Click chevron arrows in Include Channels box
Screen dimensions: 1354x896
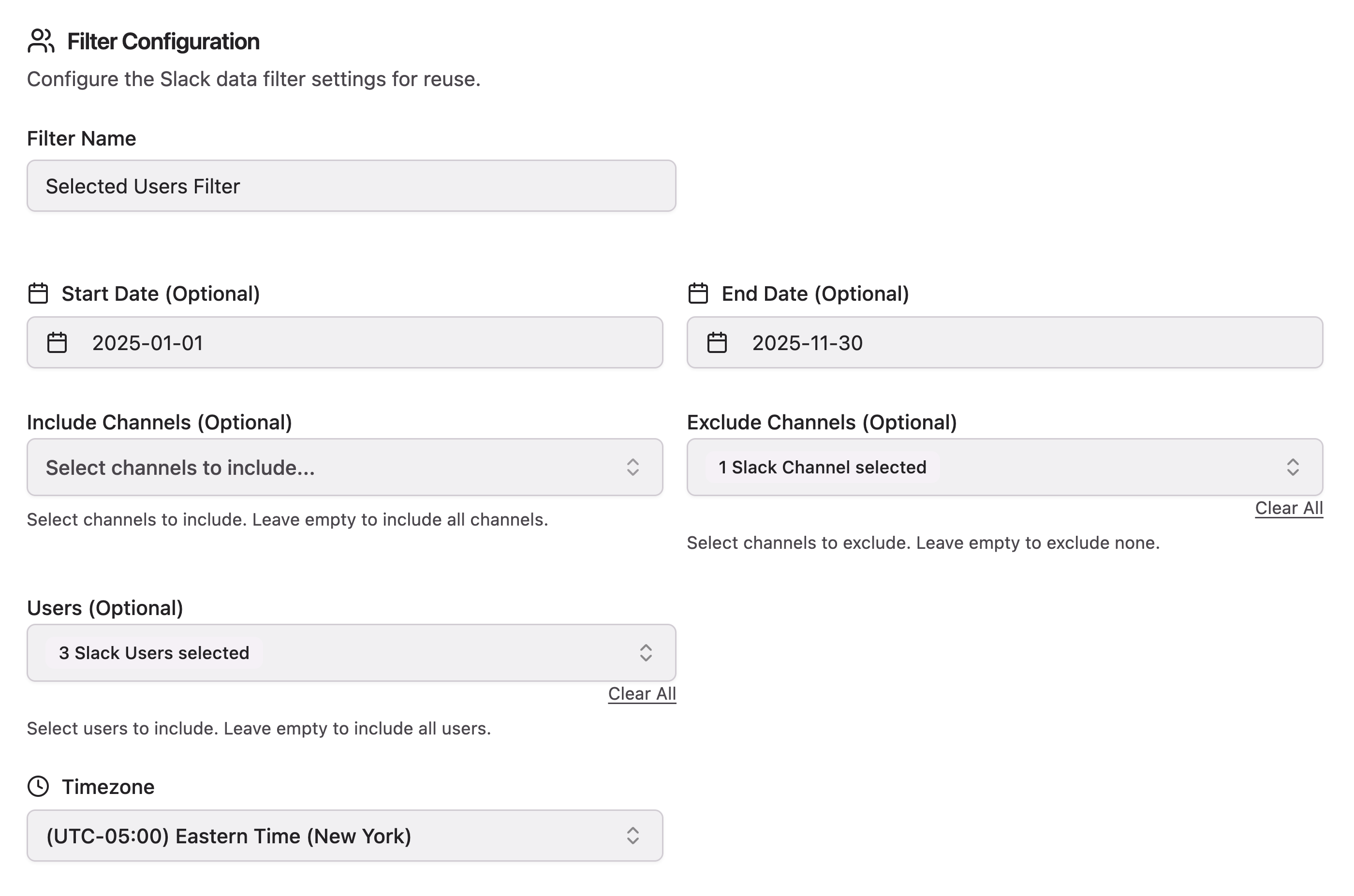point(633,468)
